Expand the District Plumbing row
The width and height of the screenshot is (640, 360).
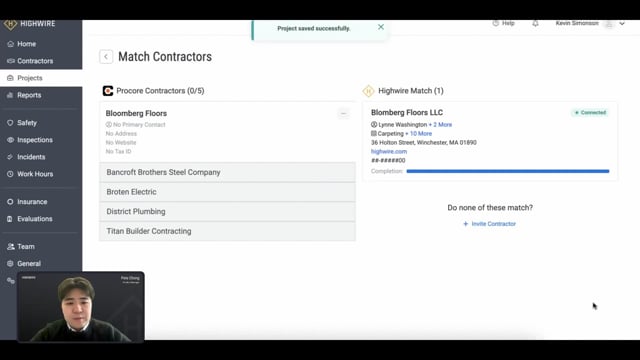tap(227, 211)
